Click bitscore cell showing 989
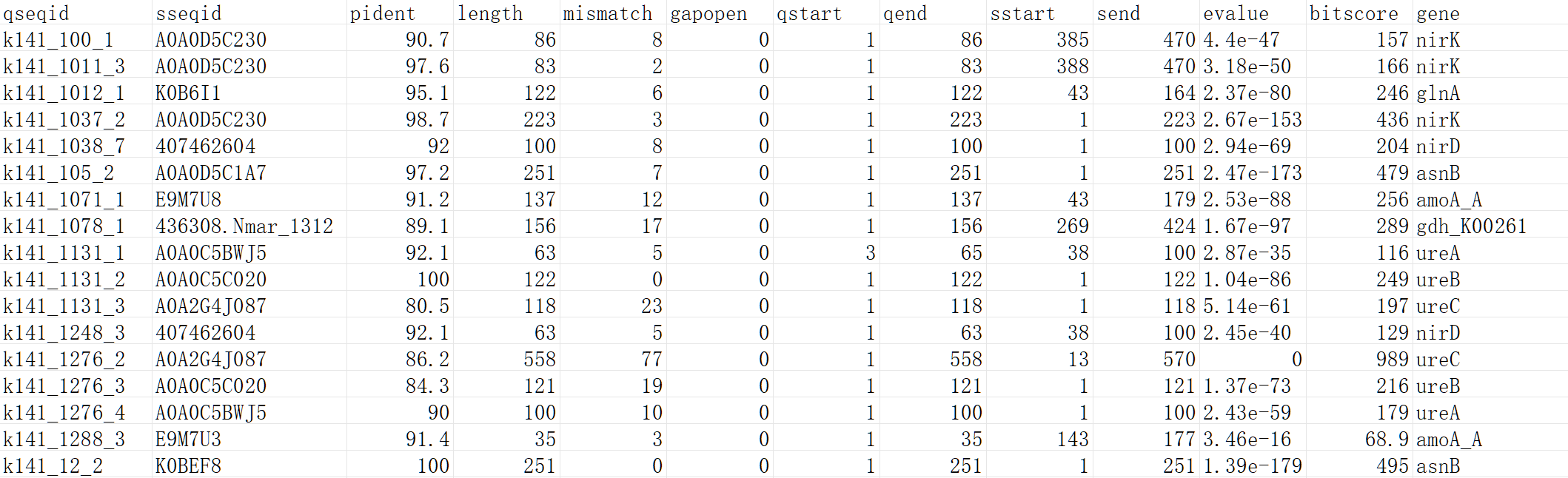The height and width of the screenshot is (478, 1568). coord(1359,359)
